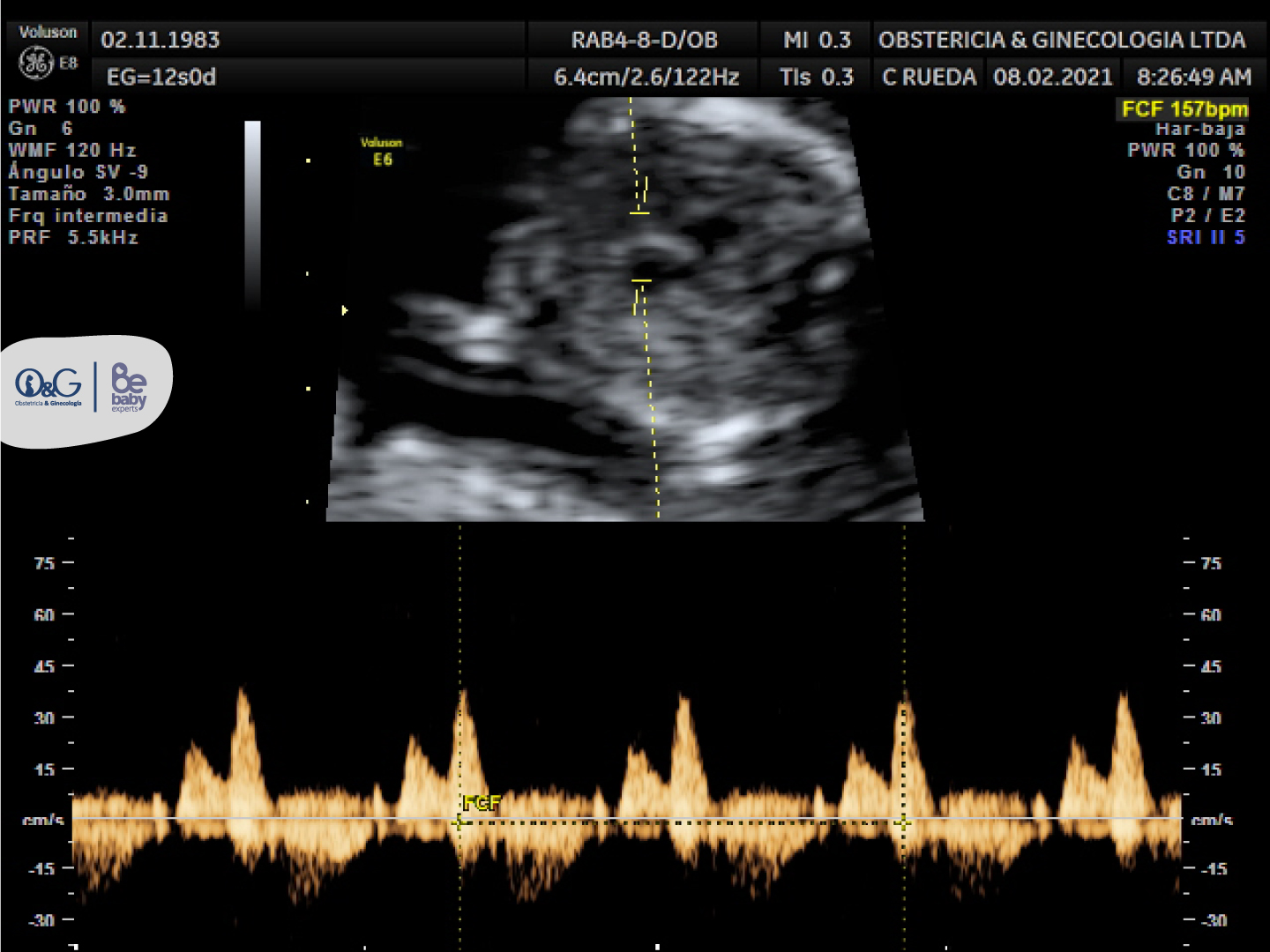The image size is (1270, 952).
Task: Click the -30 mark on right velocity scale
Action: point(1214,920)
